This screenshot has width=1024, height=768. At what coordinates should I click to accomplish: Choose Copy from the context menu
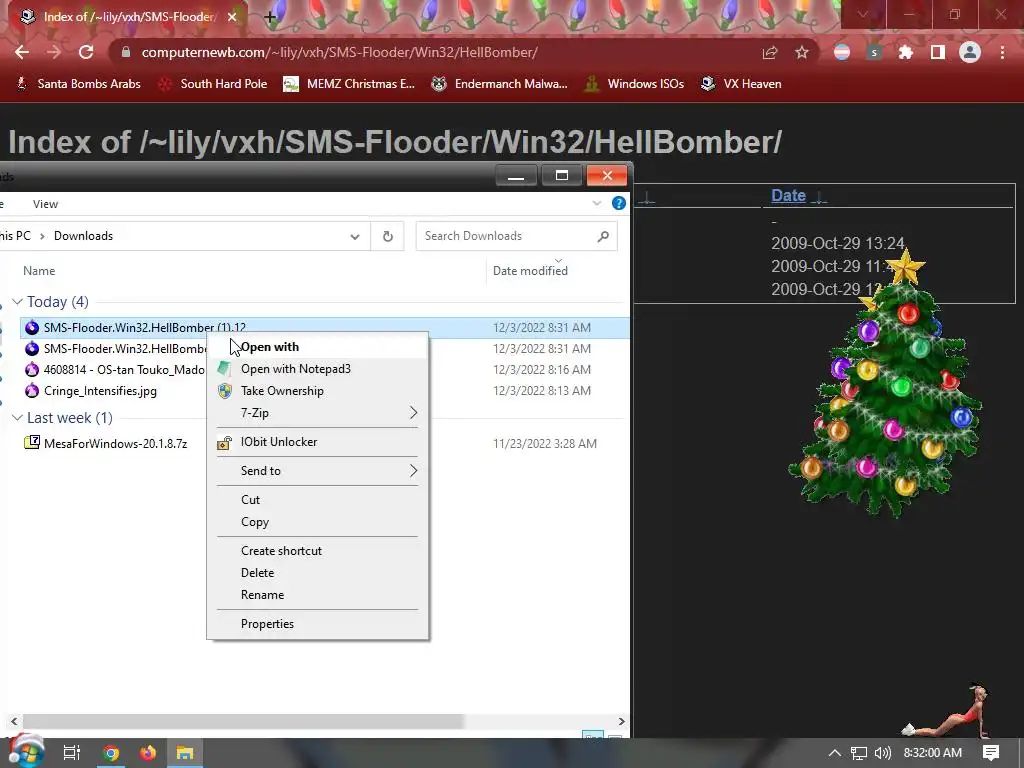[317, 522]
